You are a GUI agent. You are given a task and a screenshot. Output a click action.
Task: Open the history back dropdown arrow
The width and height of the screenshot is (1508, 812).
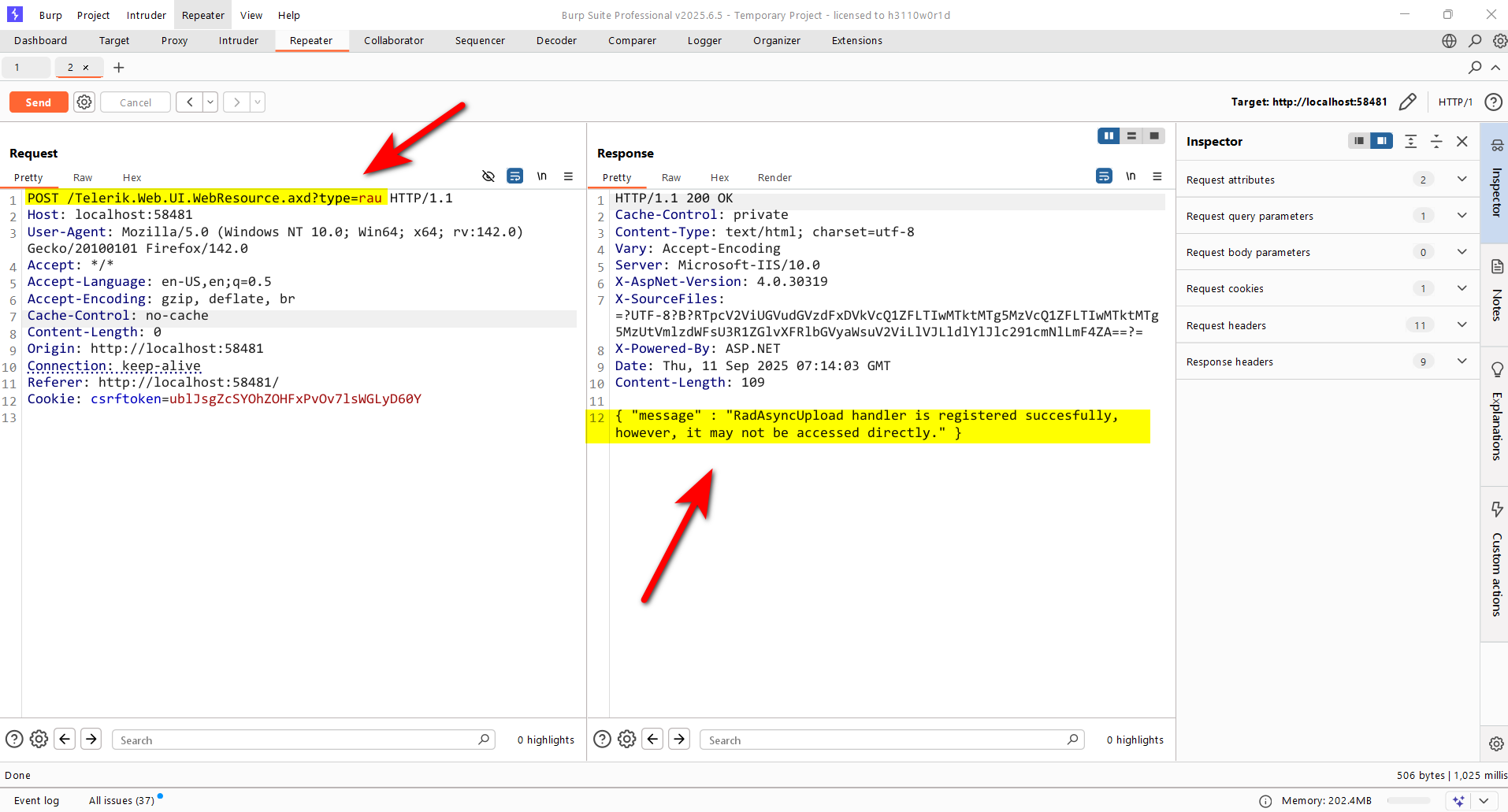click(x=210, y=102)
